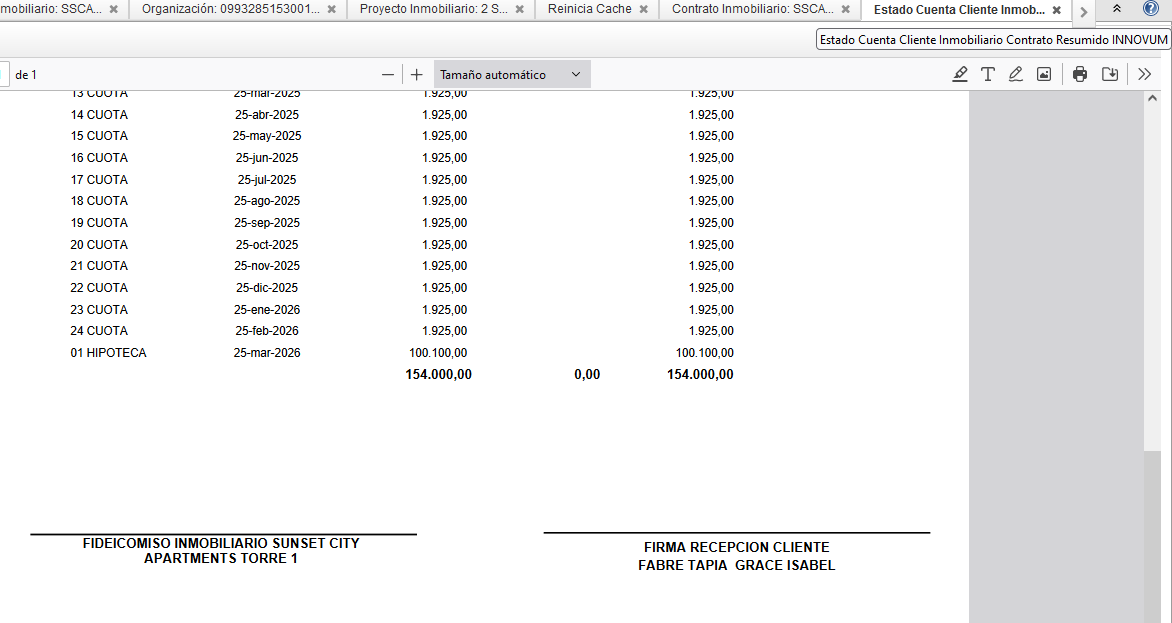1172x623 pixels.
Task: Zoom out with the minus icon
Action: click(388, 75)
